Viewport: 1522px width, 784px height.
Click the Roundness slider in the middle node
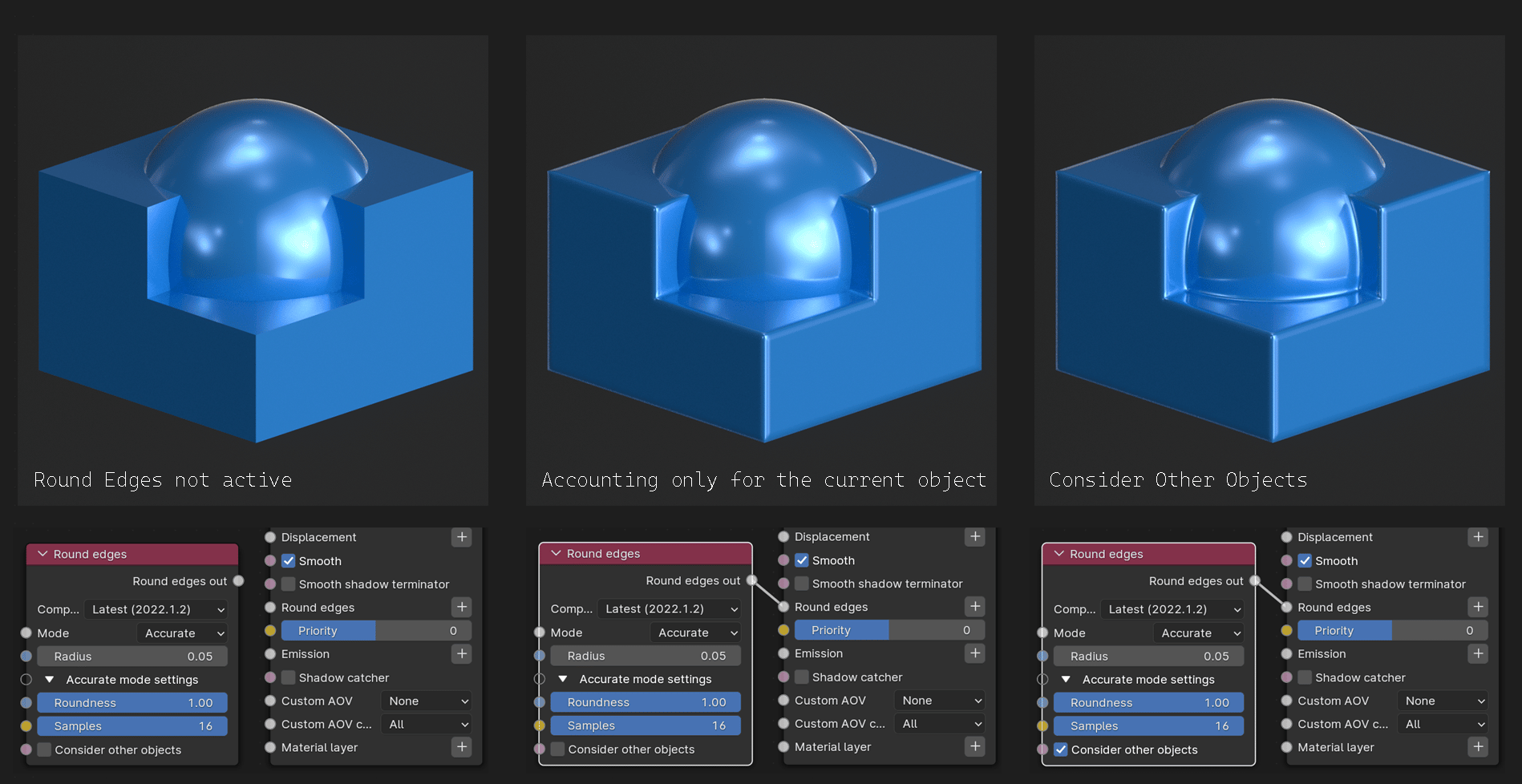pos(646,702)
